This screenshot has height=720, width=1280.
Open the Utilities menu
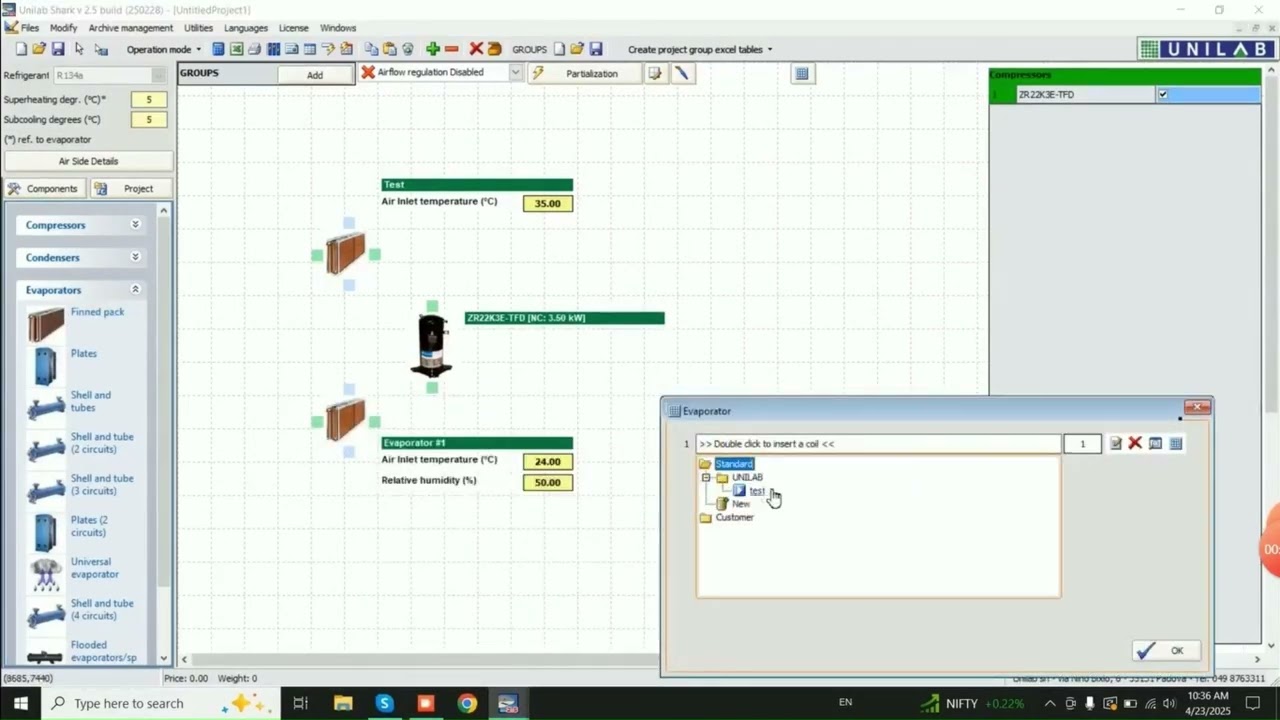click(x=198, y=28)
